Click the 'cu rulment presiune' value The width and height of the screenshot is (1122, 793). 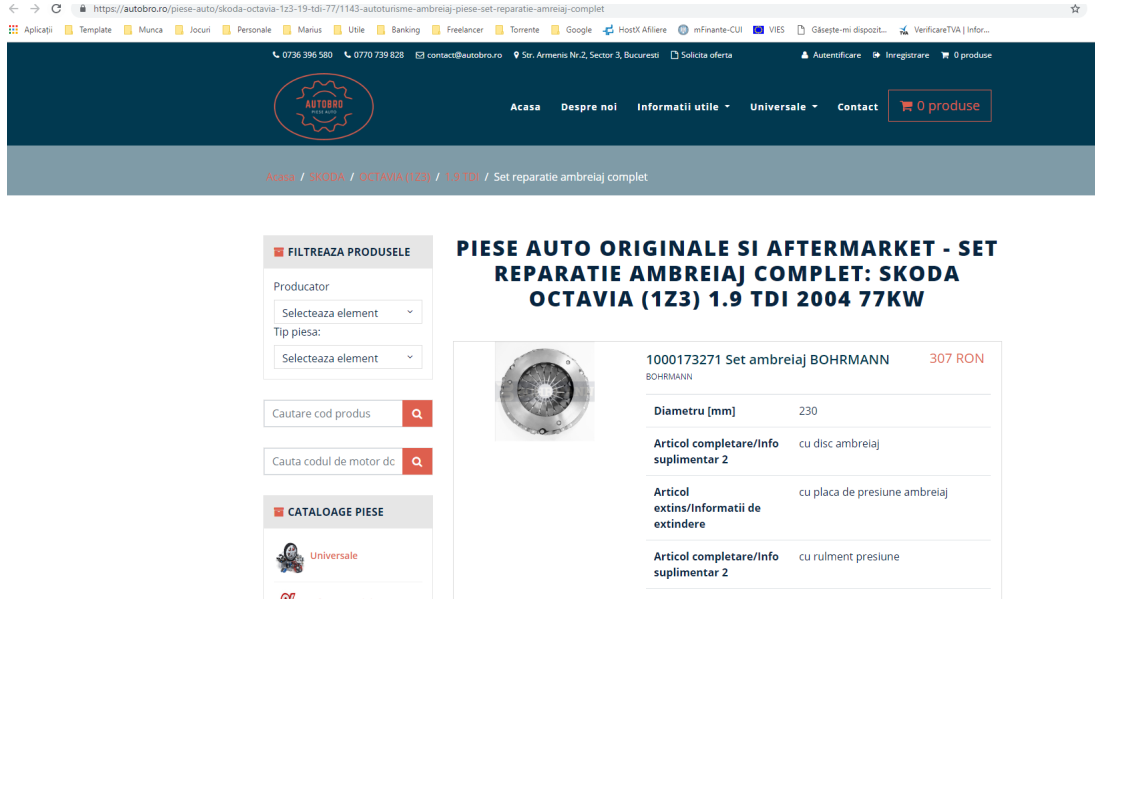849,557
